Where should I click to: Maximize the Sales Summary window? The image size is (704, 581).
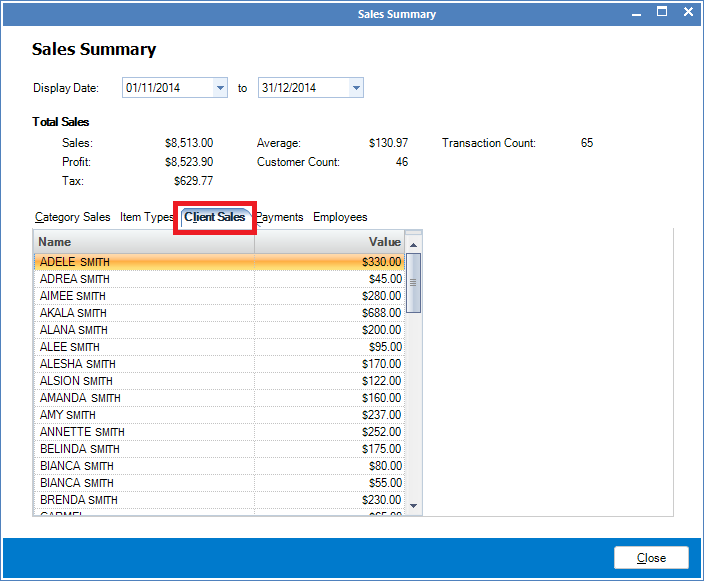point(662,12)
